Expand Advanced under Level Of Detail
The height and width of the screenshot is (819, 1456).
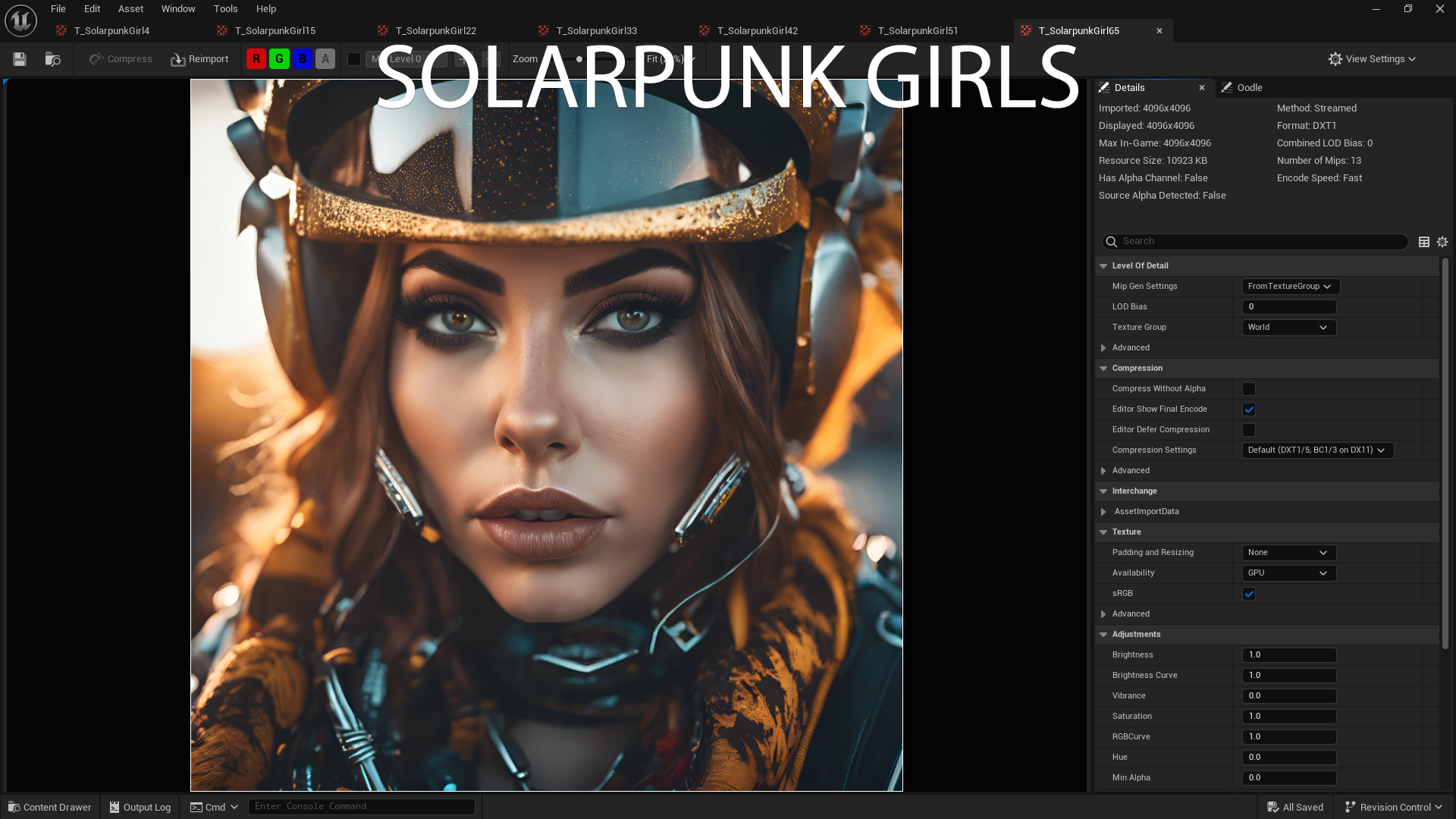click(1103, 348)
